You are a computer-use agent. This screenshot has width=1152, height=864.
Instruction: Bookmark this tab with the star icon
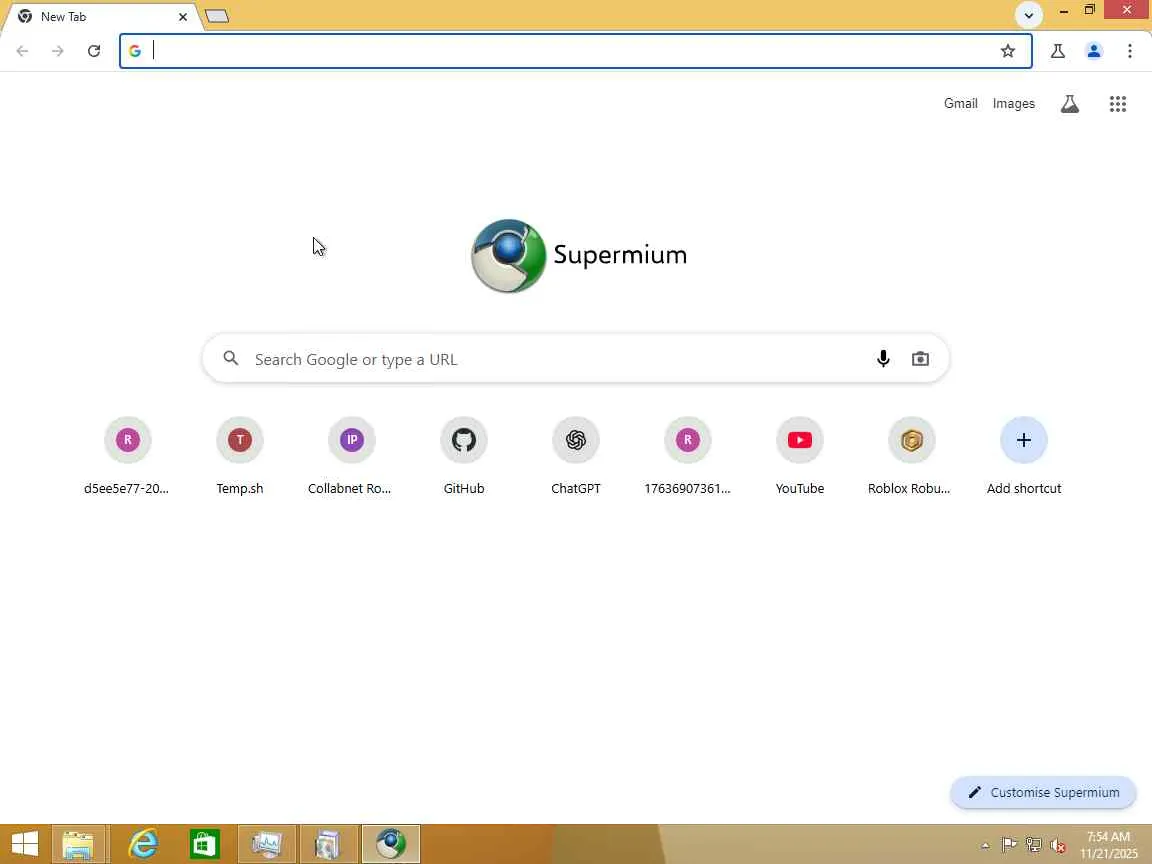[x=1008, y=51]
